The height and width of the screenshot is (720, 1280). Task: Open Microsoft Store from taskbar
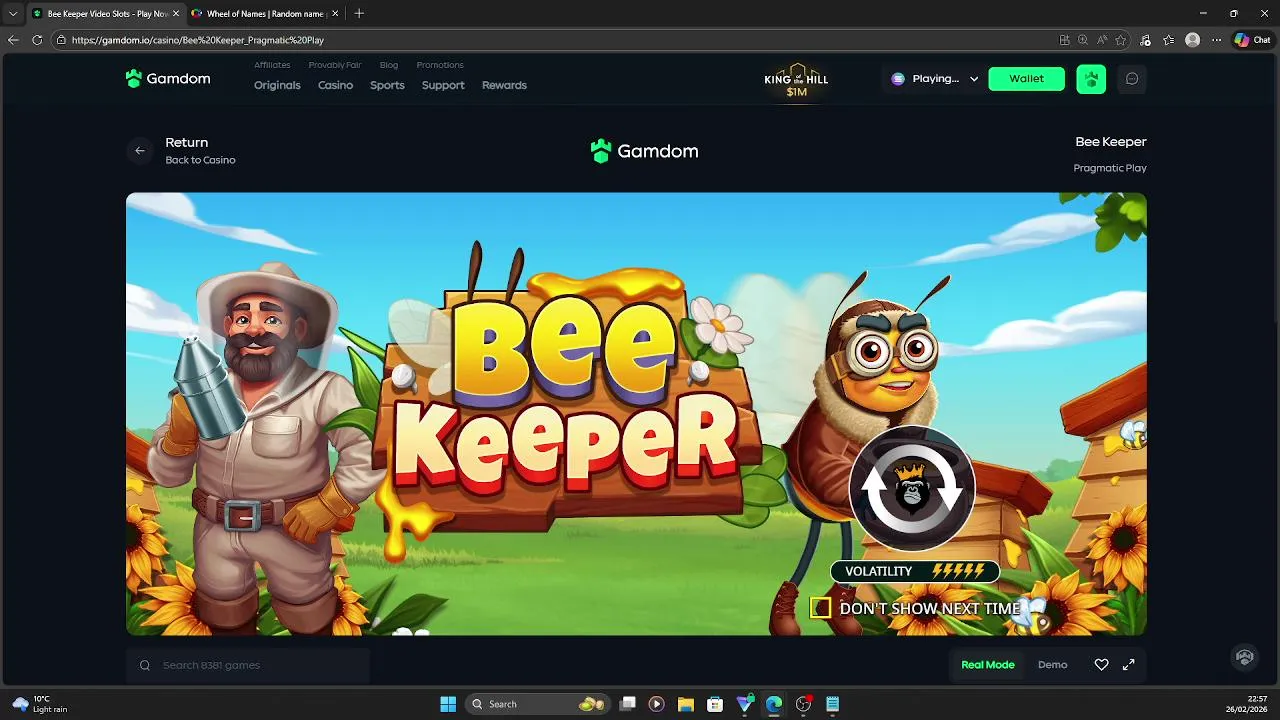[715, 704]
